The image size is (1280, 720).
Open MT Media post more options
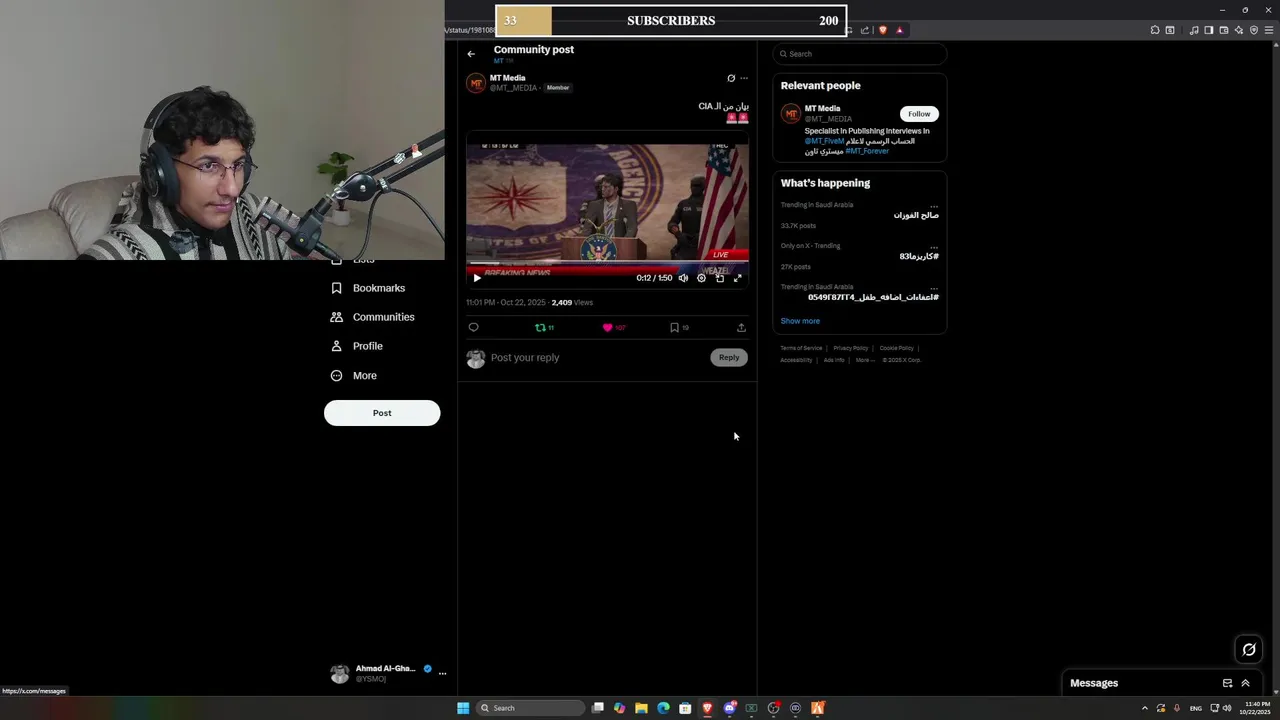tap(744, 78)
